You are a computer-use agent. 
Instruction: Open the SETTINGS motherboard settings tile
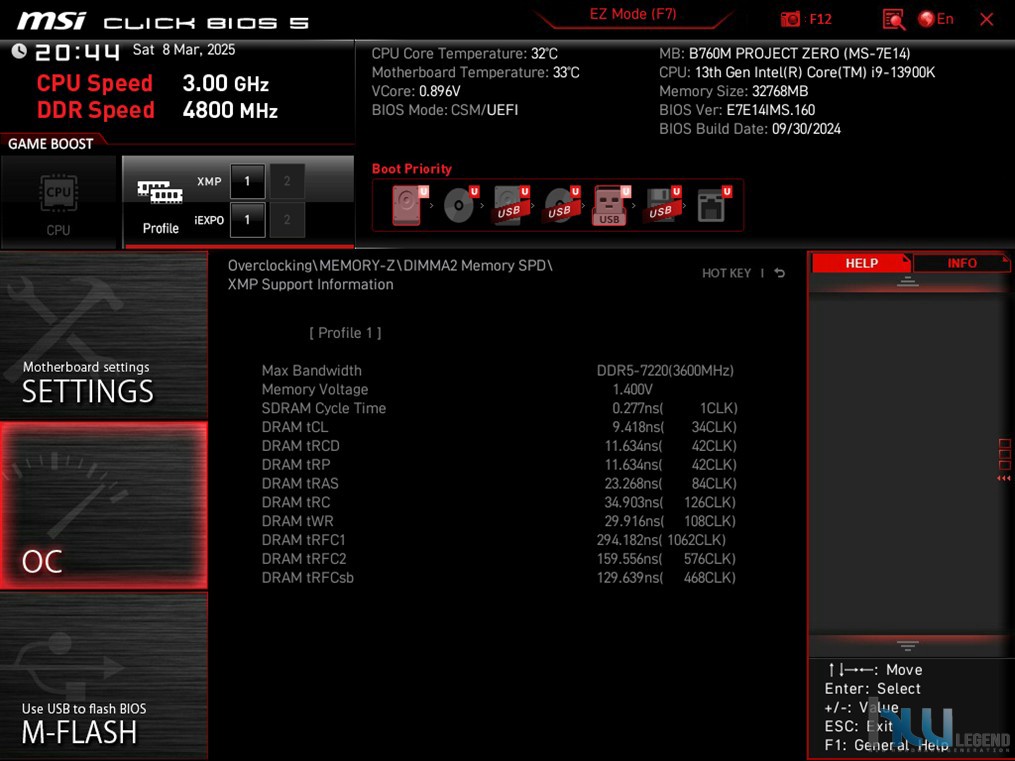[104, 335]
